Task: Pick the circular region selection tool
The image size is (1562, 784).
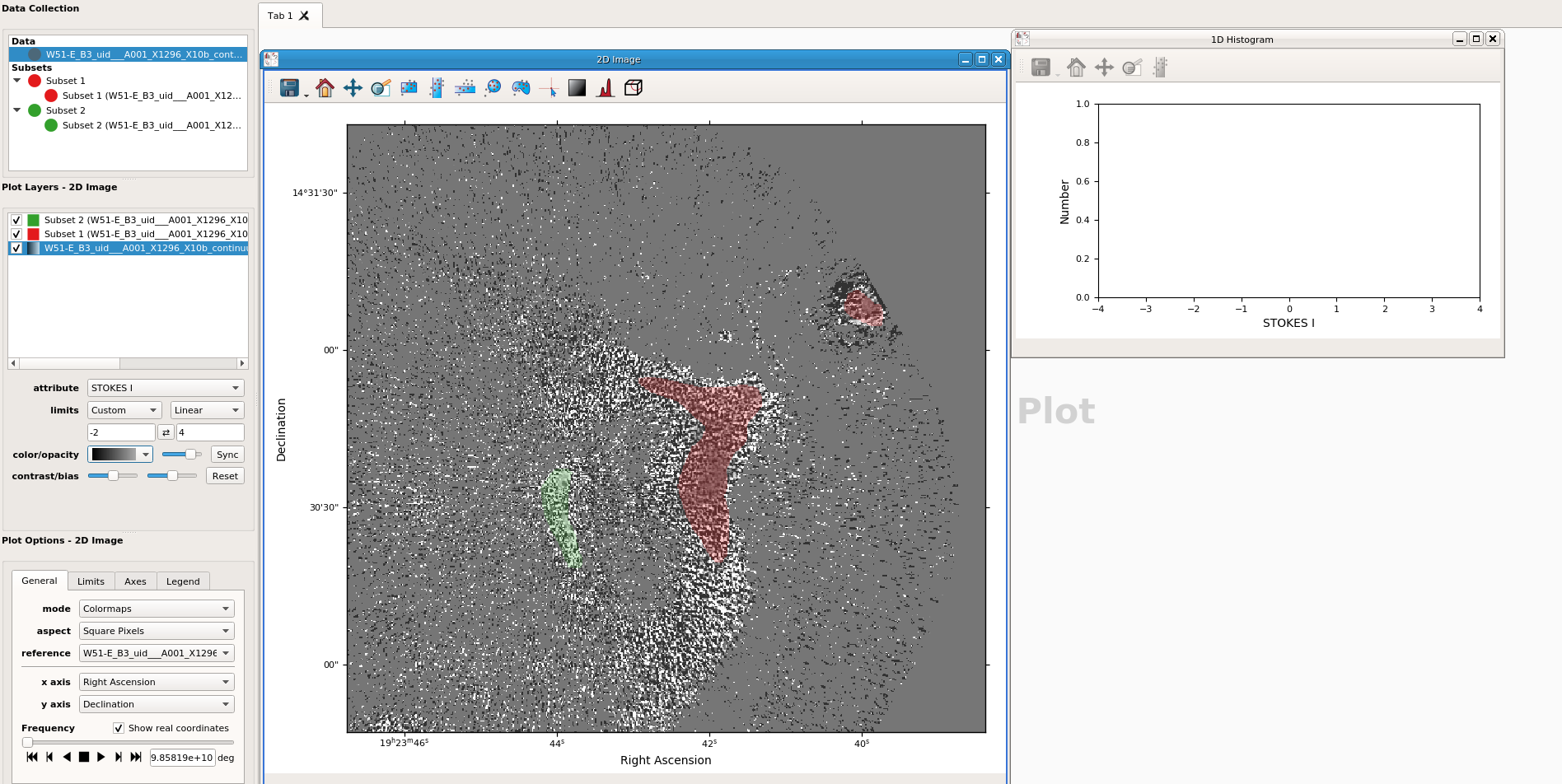Action: click(x=492, y=87)
